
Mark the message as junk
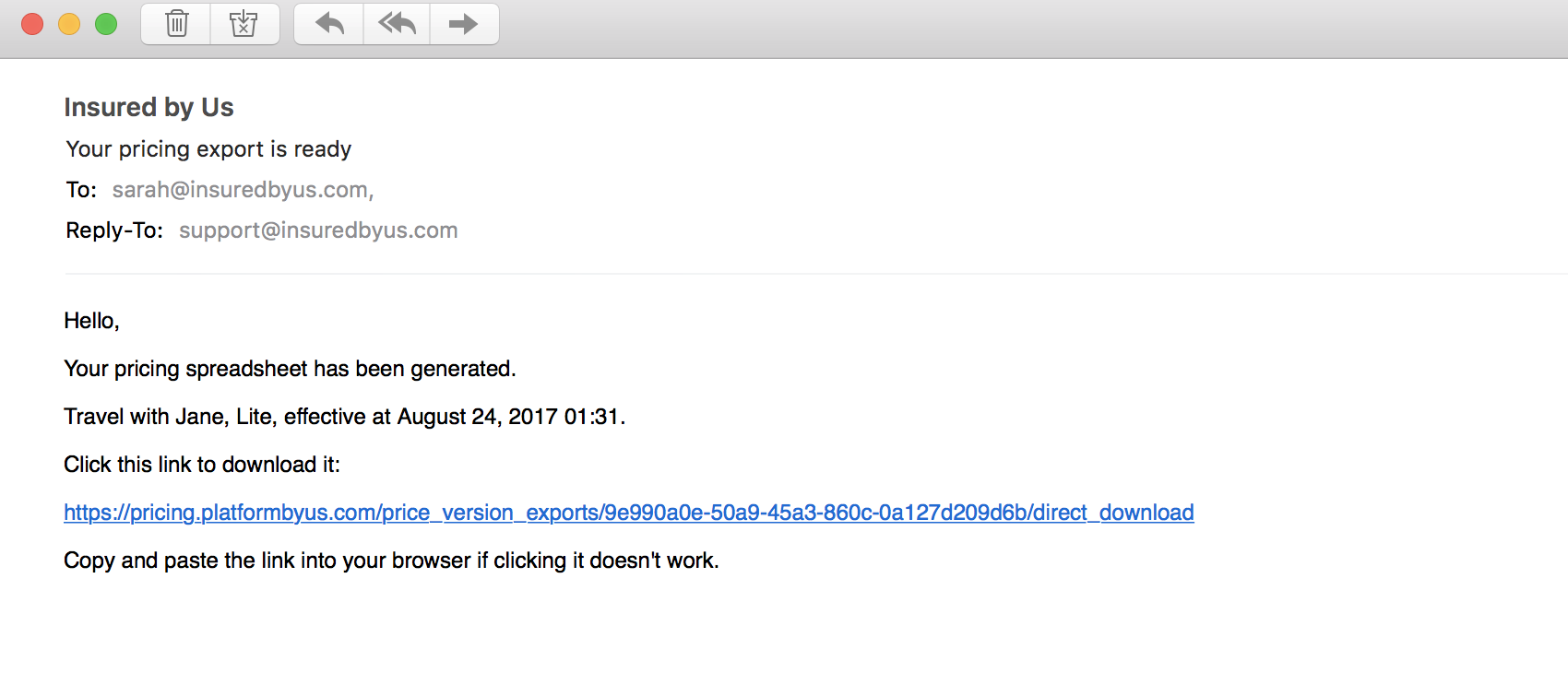(x=244, y=24)
